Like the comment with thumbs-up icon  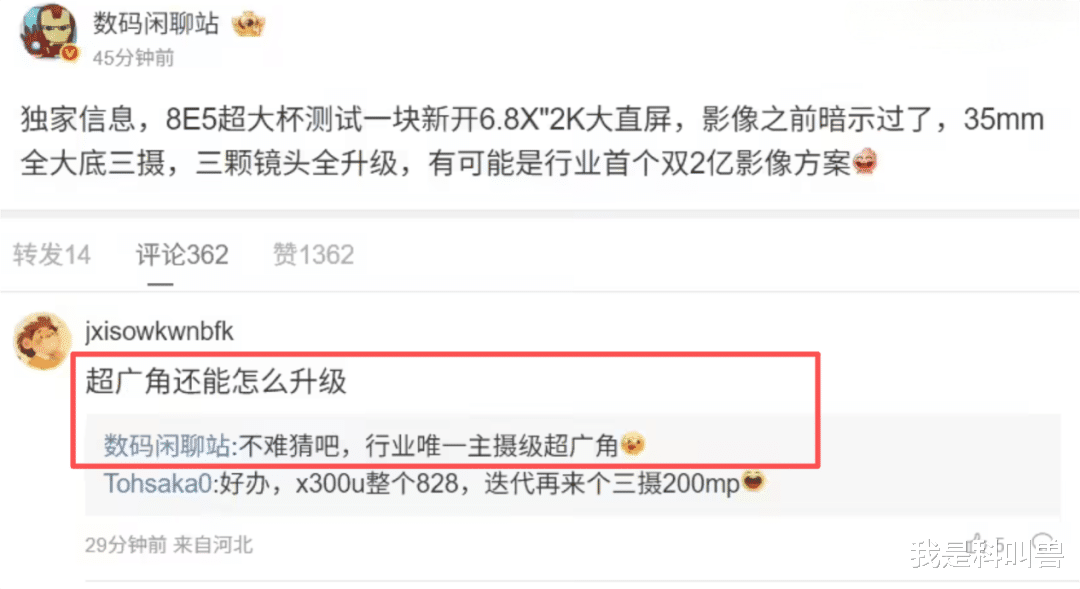click(x=977, y=544)
